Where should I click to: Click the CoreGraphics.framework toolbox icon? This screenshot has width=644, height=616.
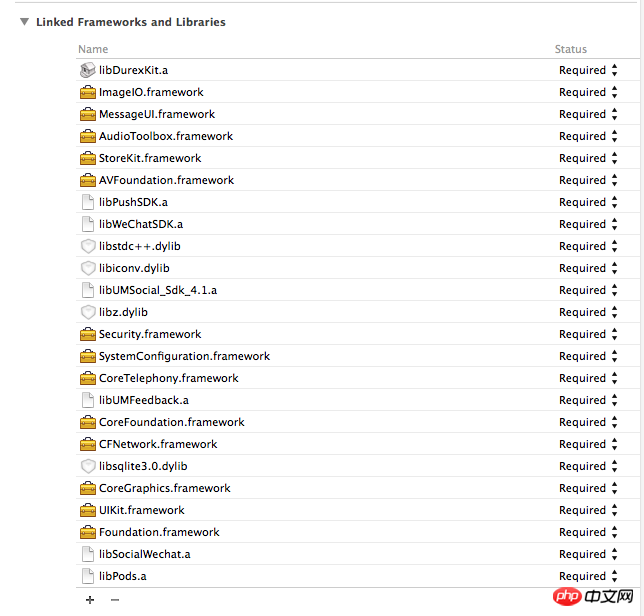tap(87, 488)
